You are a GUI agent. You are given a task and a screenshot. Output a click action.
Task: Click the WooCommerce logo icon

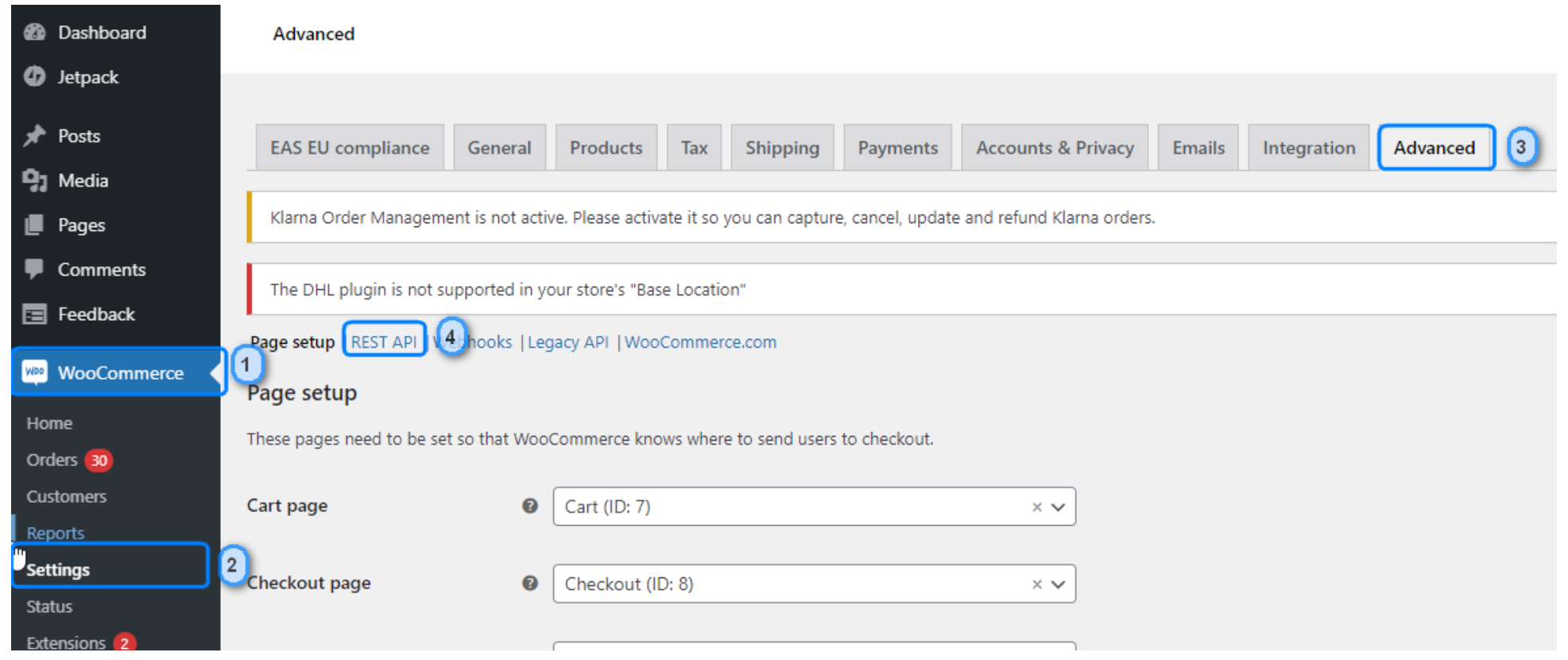click(x=35, y=372)
